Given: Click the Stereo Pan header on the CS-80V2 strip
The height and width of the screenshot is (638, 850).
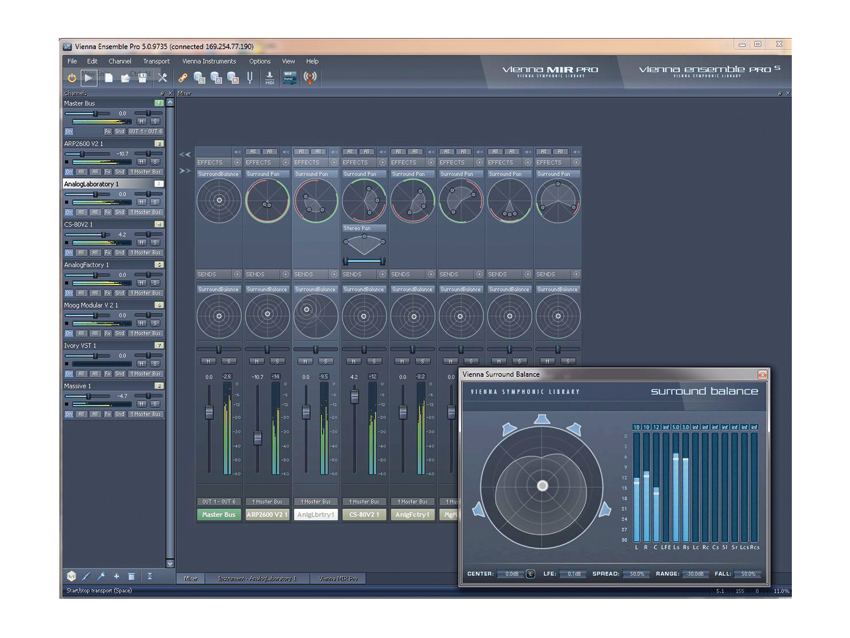Looking at the screenshot, I should [364, 228].
